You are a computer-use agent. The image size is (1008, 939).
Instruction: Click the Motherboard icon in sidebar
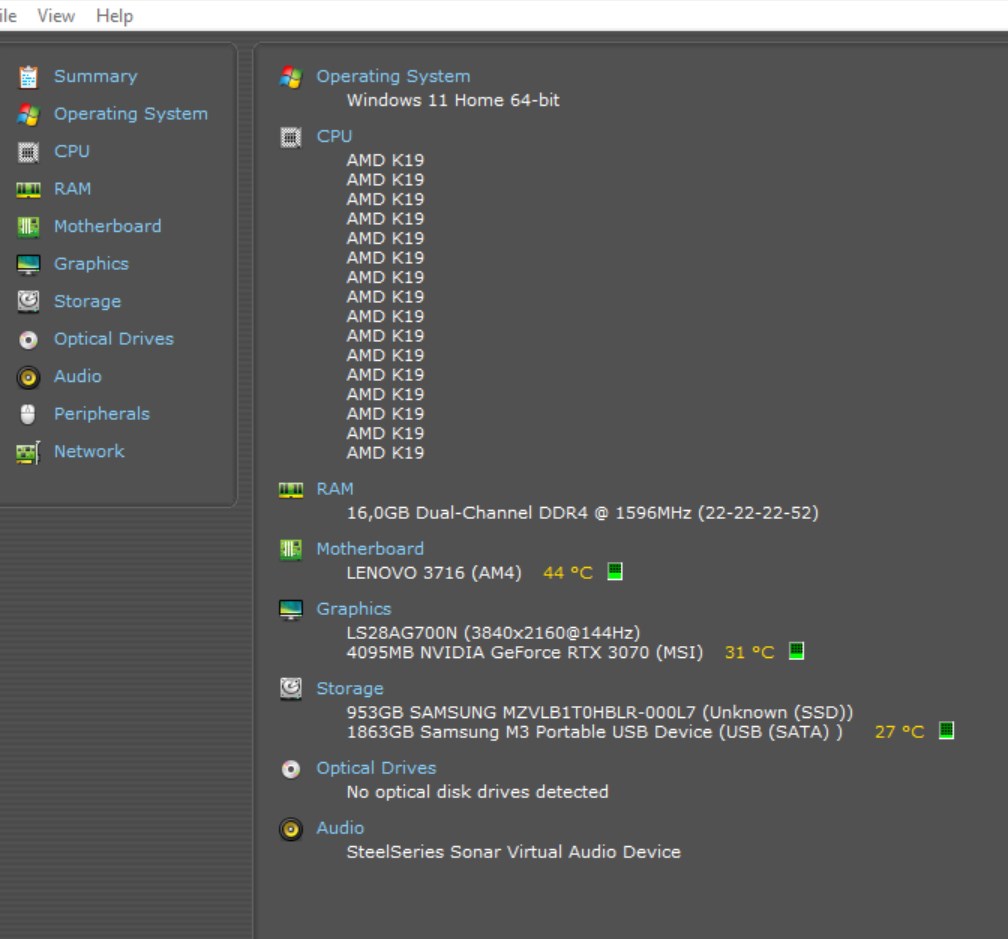pos(28,227)
